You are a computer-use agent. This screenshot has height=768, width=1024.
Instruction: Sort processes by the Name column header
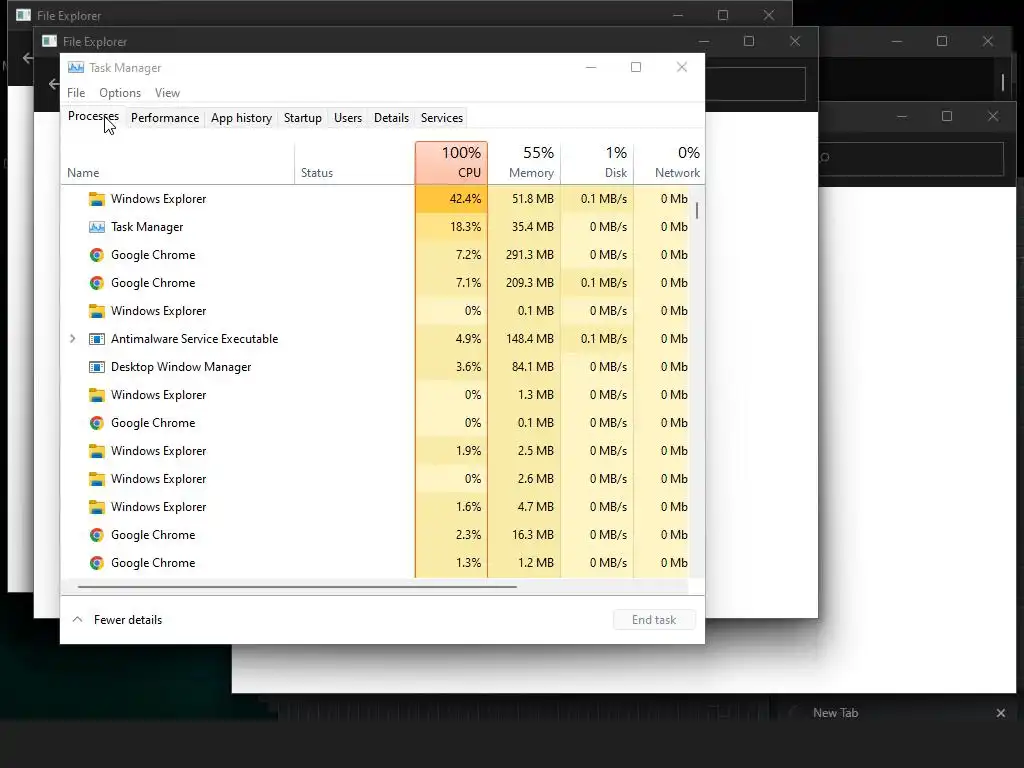click(178, 163)
